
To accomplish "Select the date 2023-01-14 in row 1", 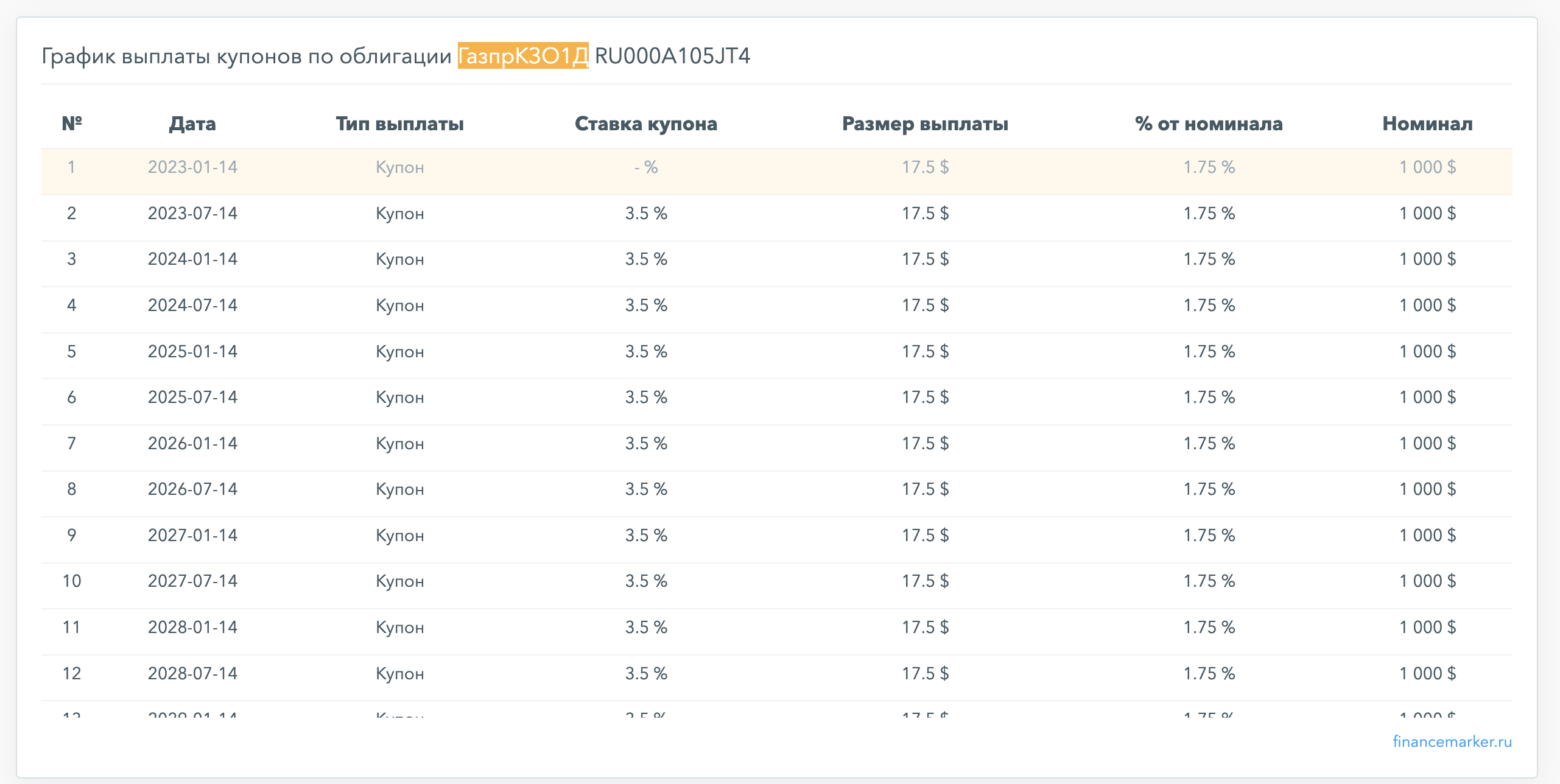I will click(192, 167).
